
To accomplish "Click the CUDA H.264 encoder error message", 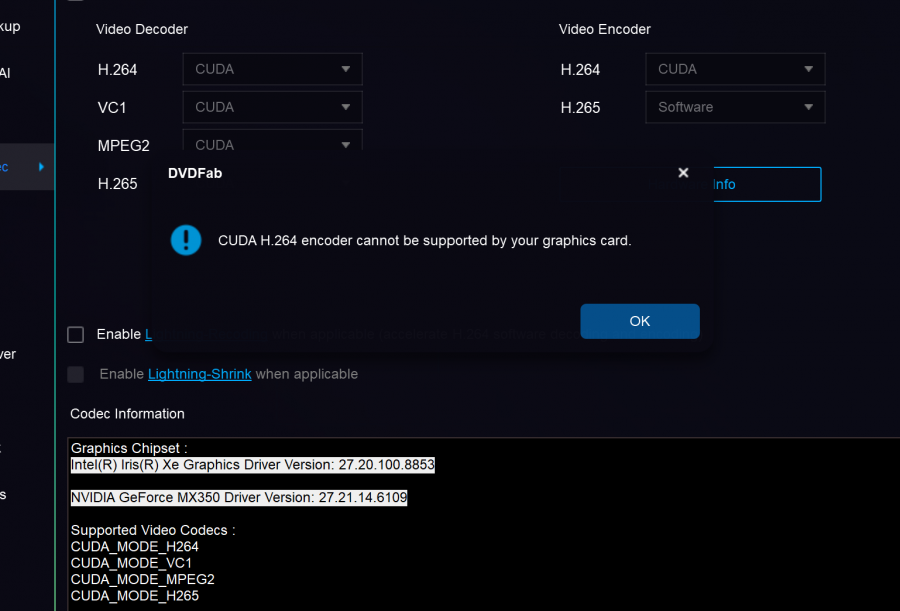I will click(x=424, y=241).
